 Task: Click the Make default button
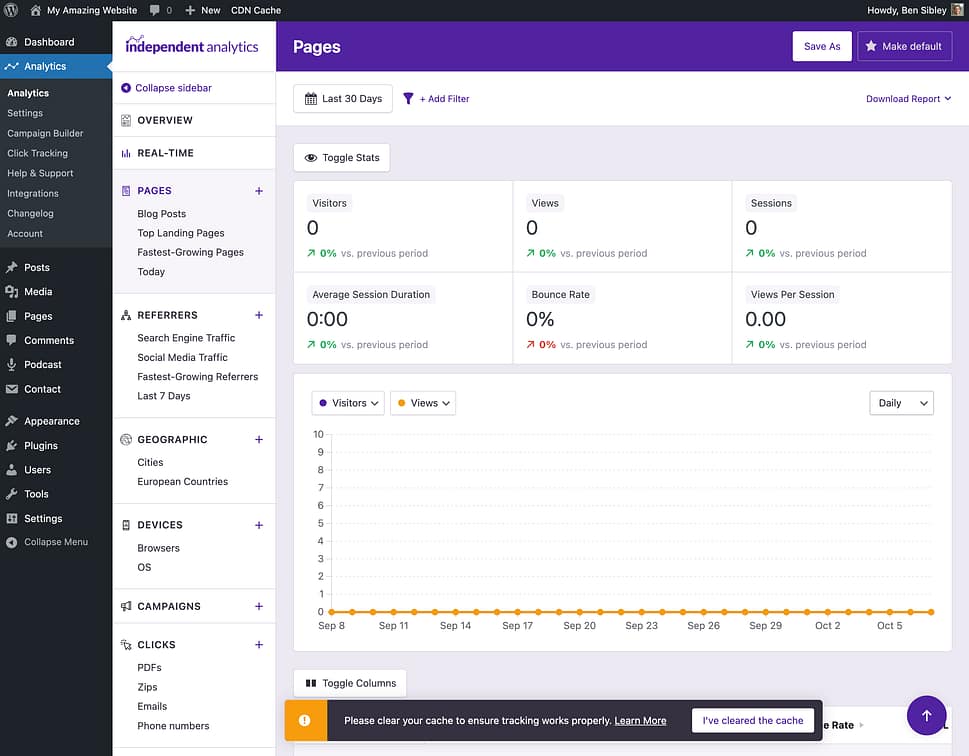(904, 46)
